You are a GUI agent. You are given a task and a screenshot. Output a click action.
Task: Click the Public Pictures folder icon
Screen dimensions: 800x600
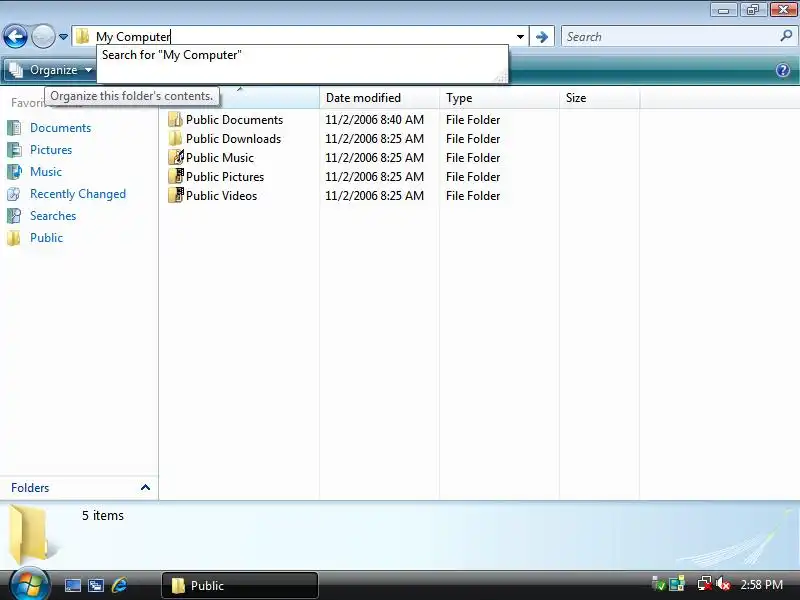(176, 176)
